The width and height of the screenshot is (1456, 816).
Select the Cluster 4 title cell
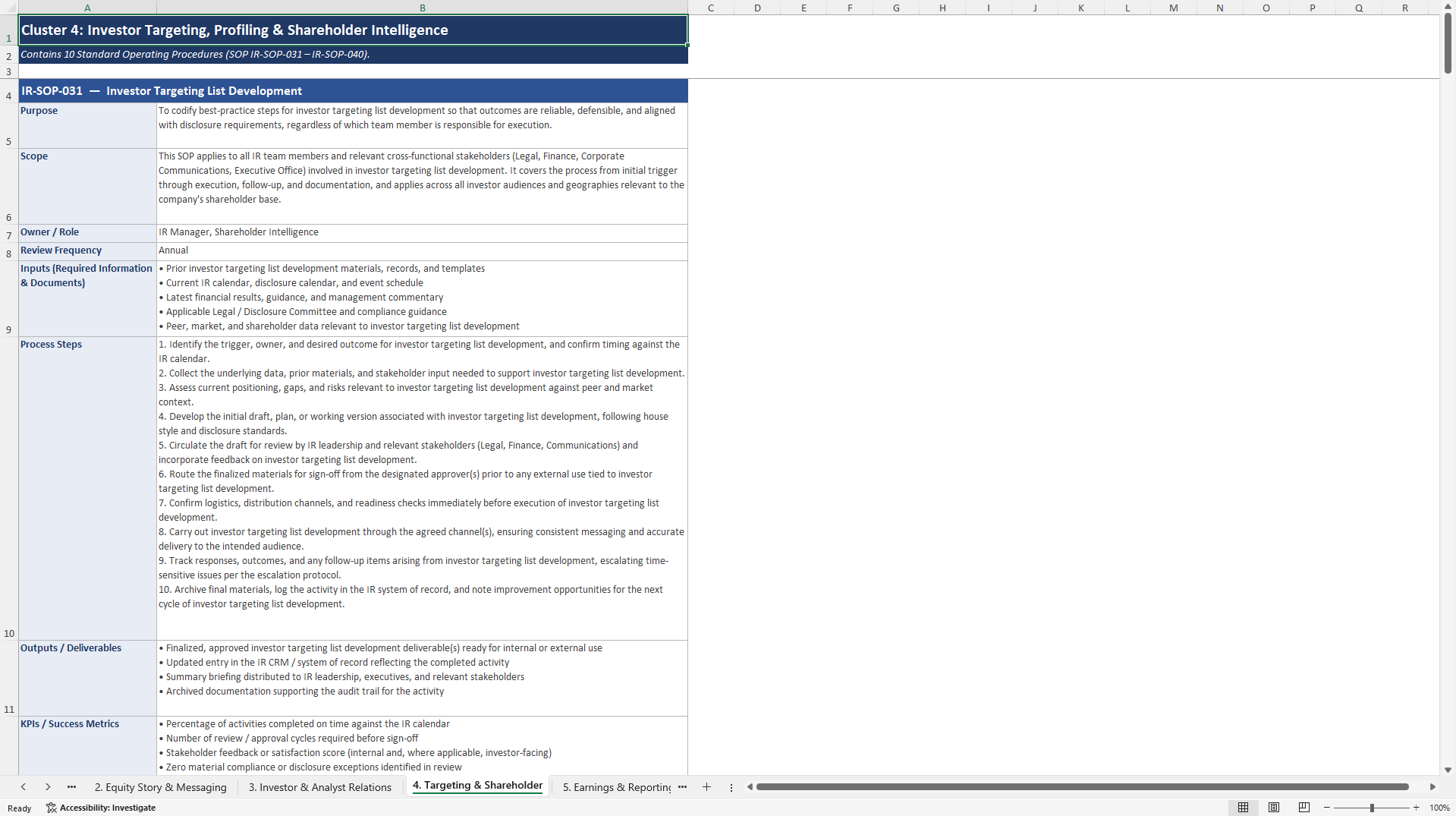353,30
